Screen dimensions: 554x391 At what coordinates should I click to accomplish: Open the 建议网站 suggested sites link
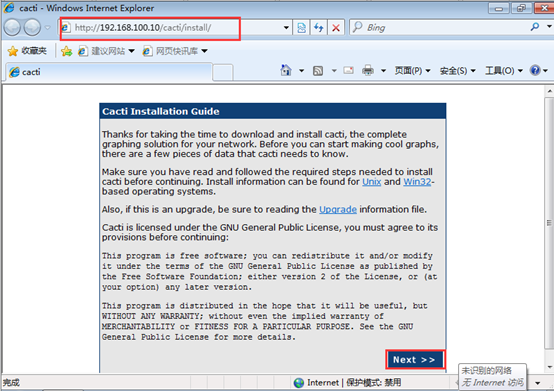[106, 51]
